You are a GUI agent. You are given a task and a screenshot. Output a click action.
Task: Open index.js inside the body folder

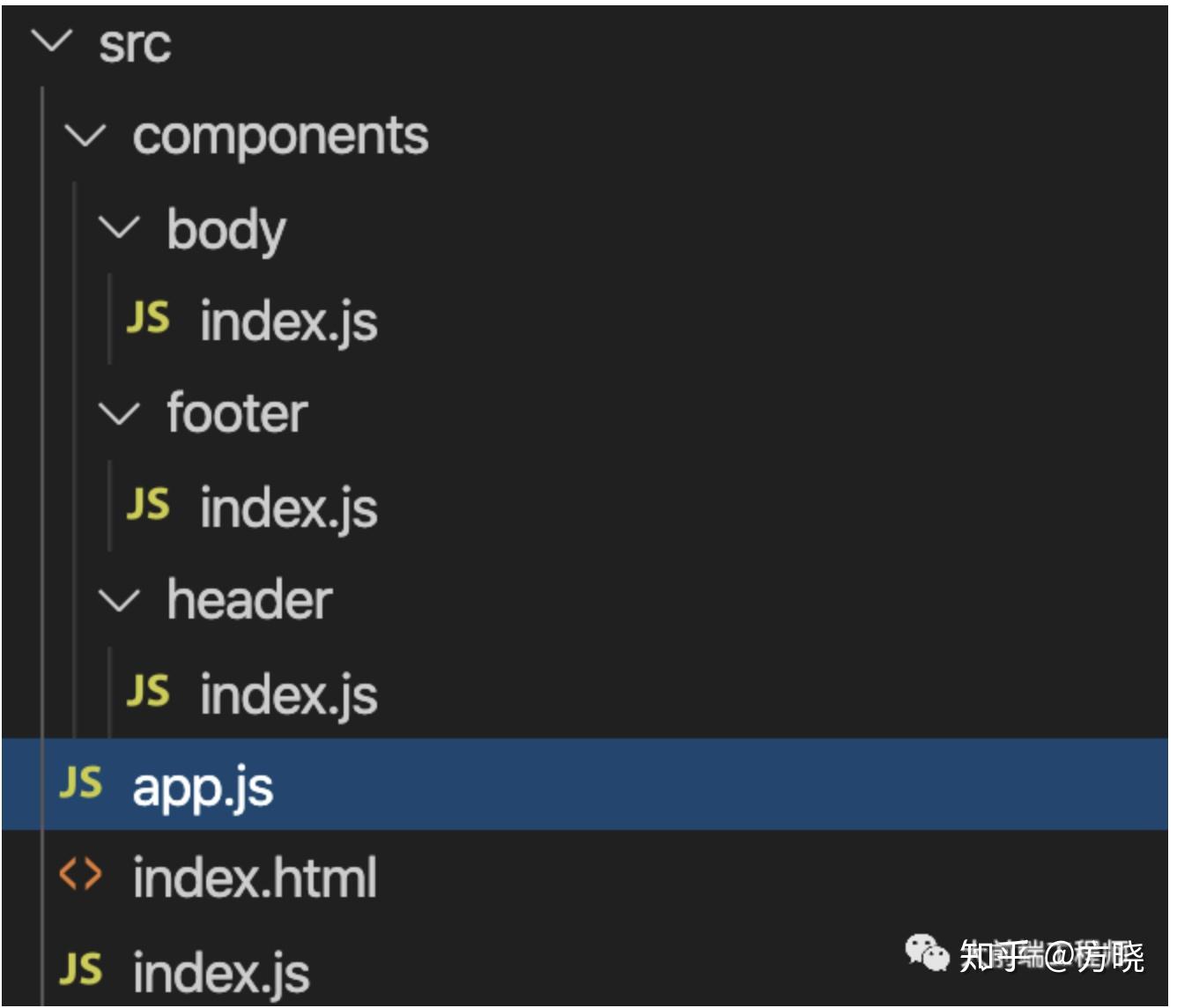pos(288,321)
